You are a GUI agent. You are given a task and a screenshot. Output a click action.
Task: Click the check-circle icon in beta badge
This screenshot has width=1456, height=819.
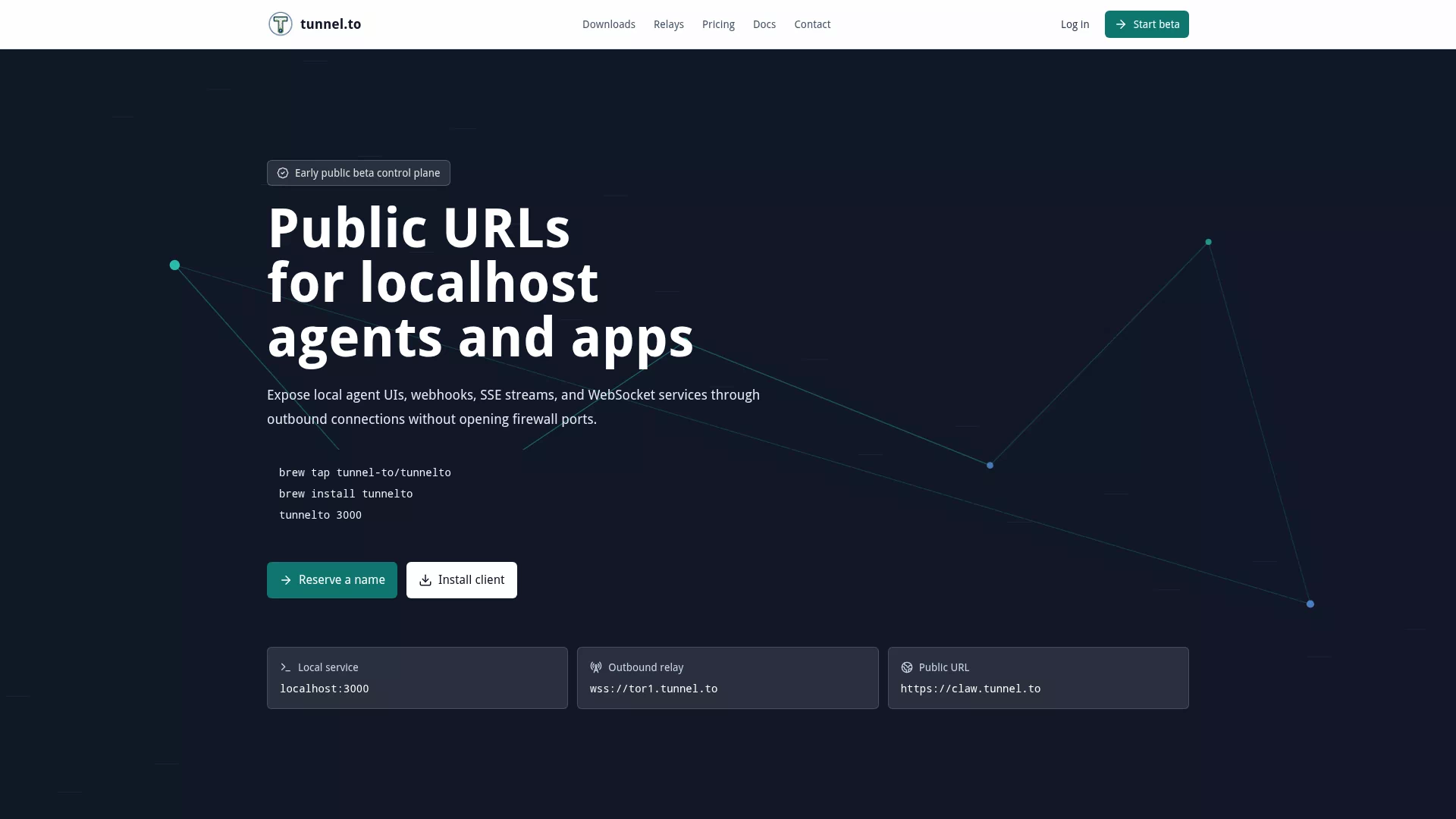coord(283,173)
